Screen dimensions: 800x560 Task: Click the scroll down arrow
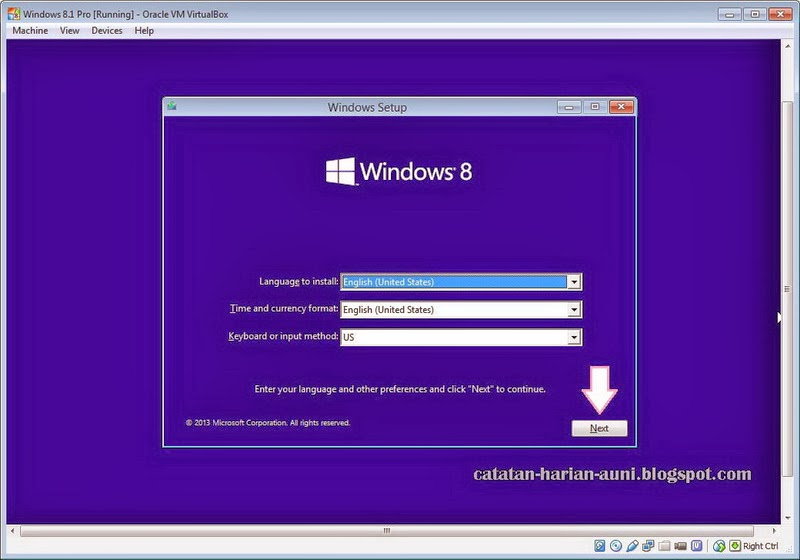[x=787, y=518]
